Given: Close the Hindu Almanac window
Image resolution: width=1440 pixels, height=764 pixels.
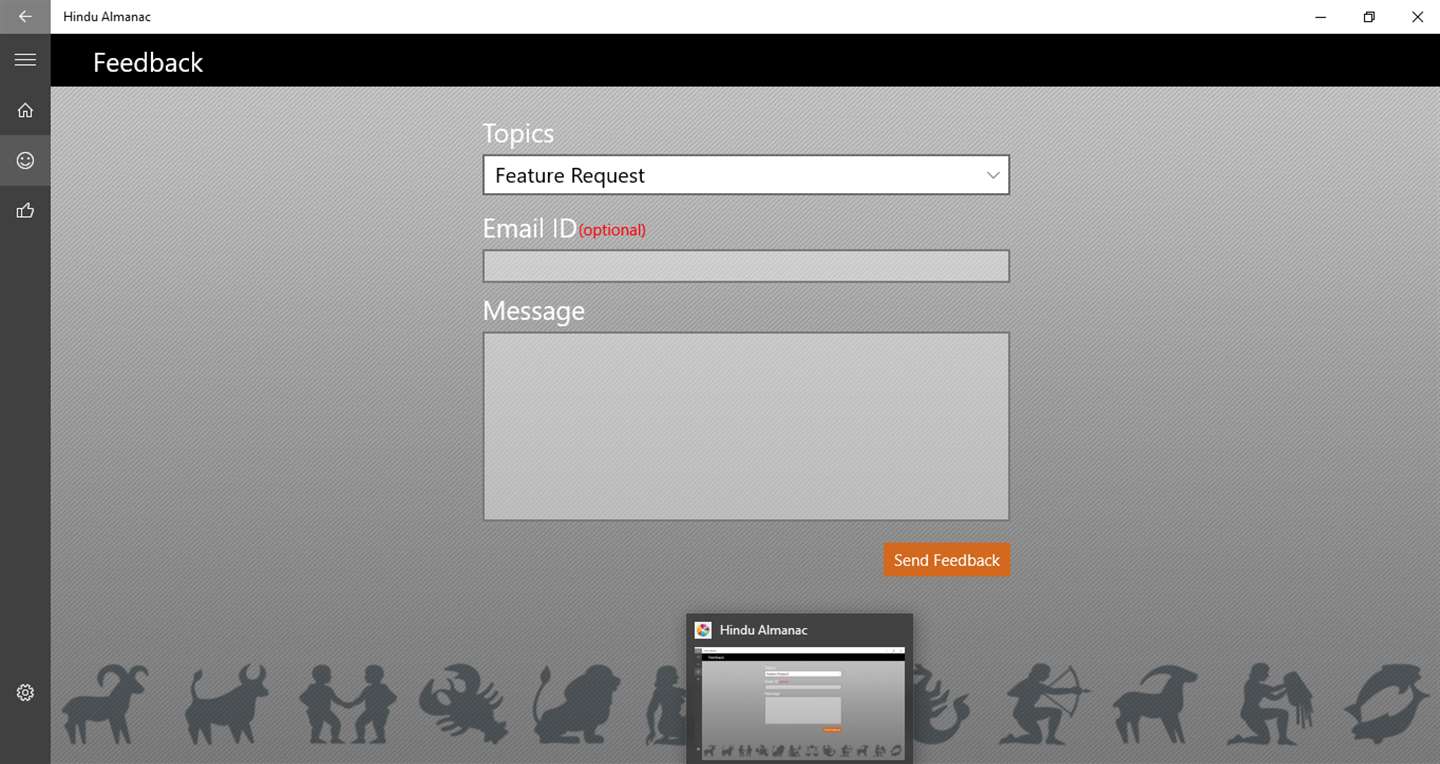Looking at the screenshot, I should click(1417, 17).
